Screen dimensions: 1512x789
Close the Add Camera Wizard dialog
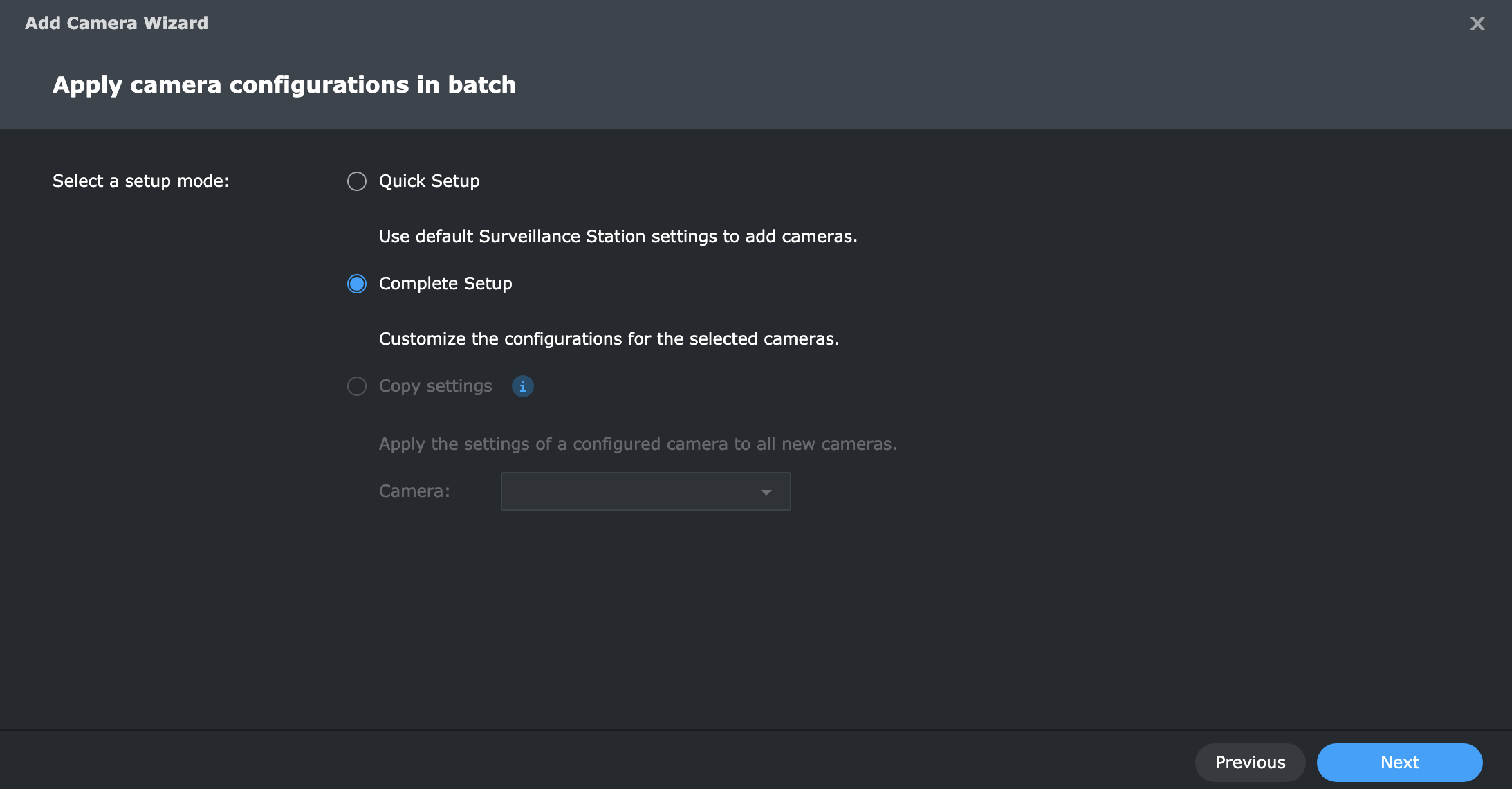coord(1477,24)
